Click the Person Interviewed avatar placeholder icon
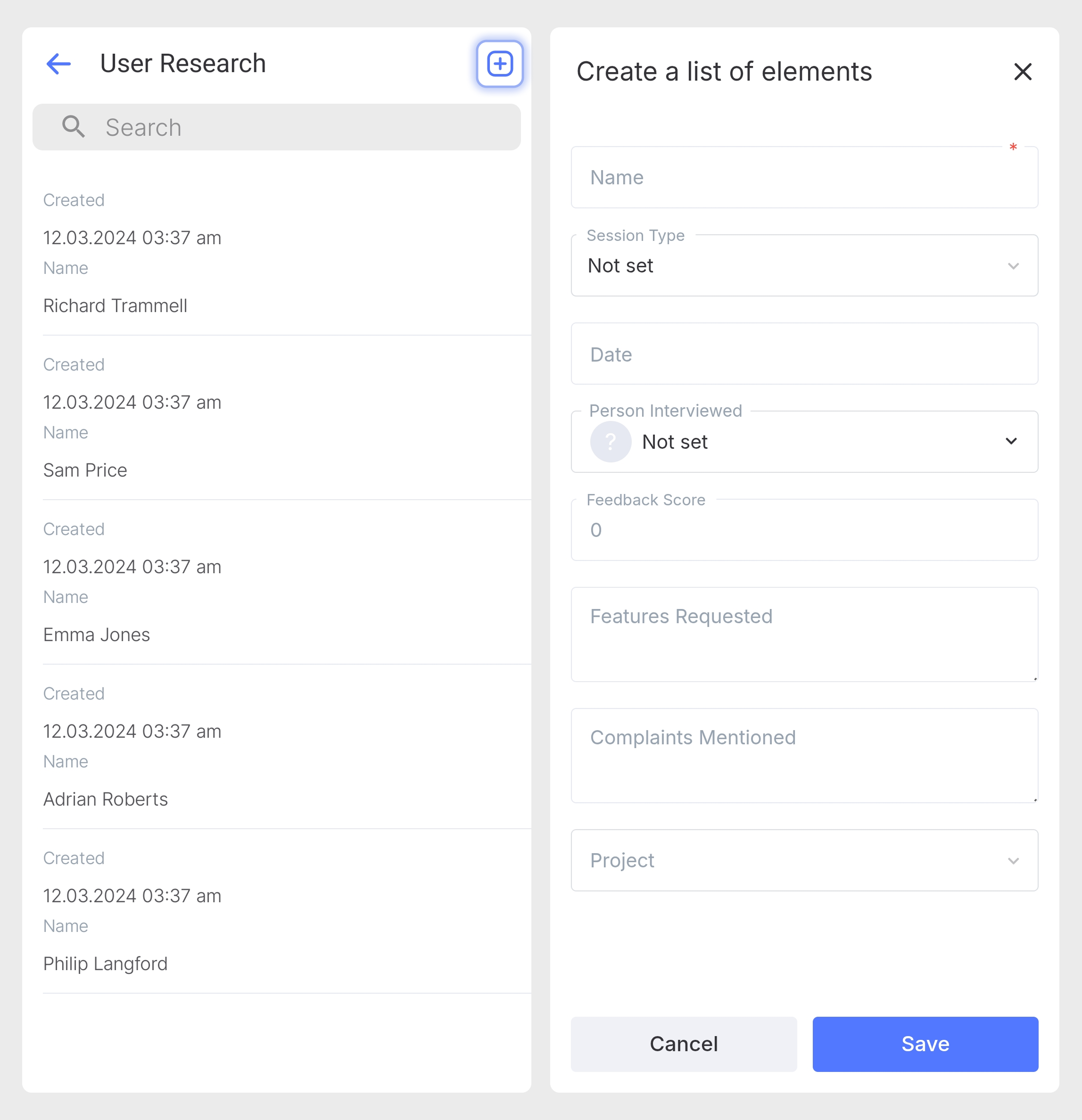Viewport: 1082px width, 1120px height. coord(610,442)
